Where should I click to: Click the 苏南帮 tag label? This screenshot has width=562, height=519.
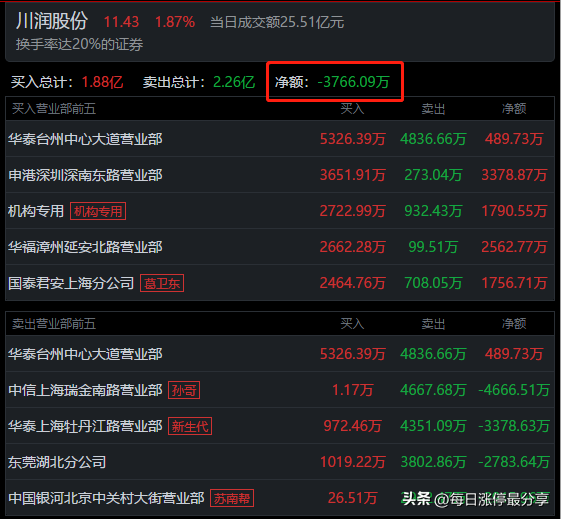232,498
